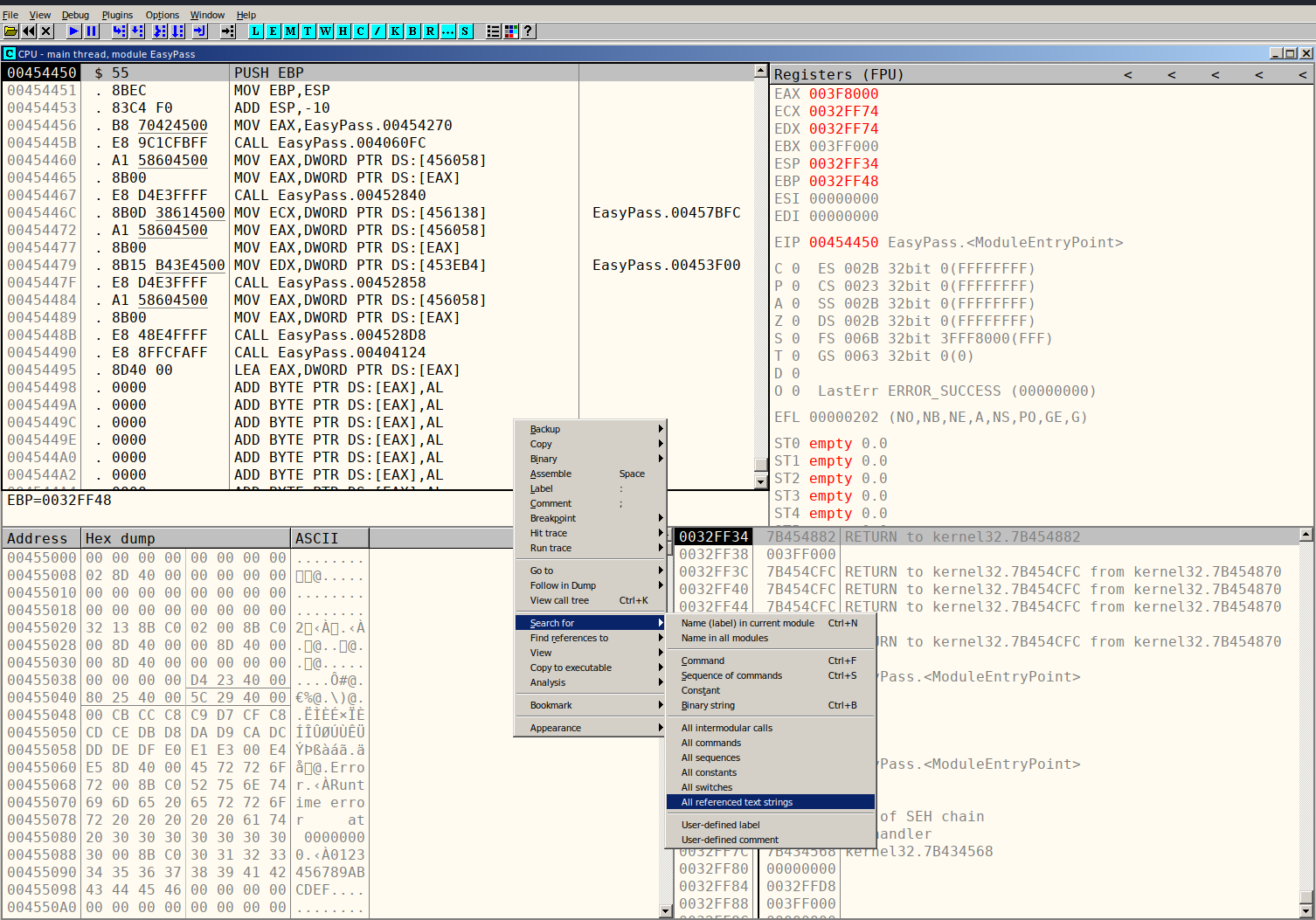Click the Go to address icon
The width and height of the screenshot is (1316, 920).
228,31
